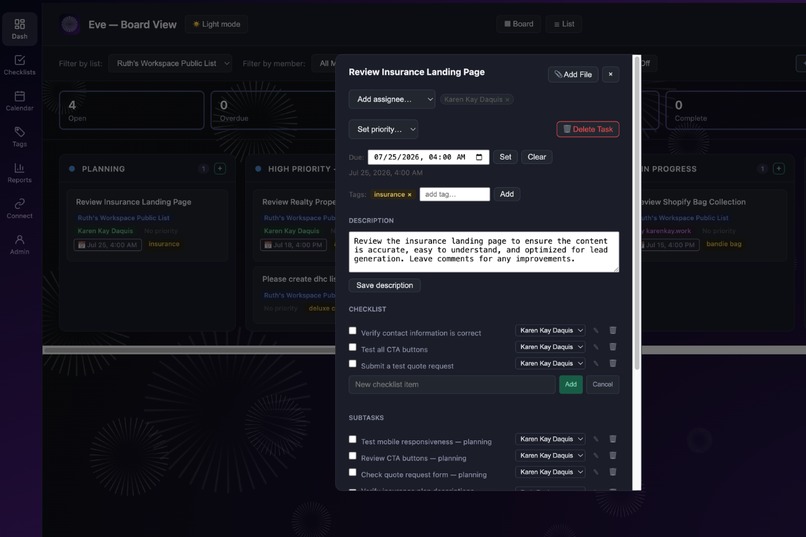Open Checklists from the sidebar

tap(20, 65)
